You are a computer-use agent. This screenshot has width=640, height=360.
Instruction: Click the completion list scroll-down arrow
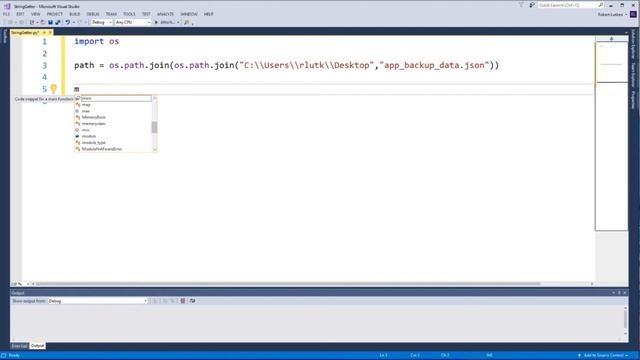(154, 149)
